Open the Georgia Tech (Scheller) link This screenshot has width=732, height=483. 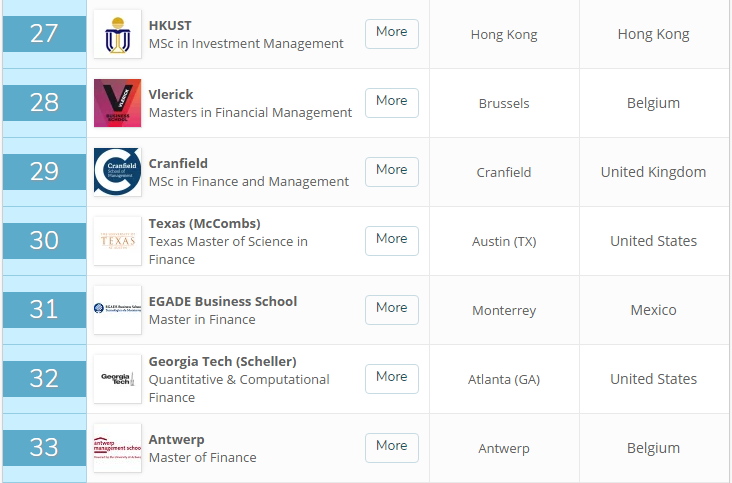click(x=222, y=361)
